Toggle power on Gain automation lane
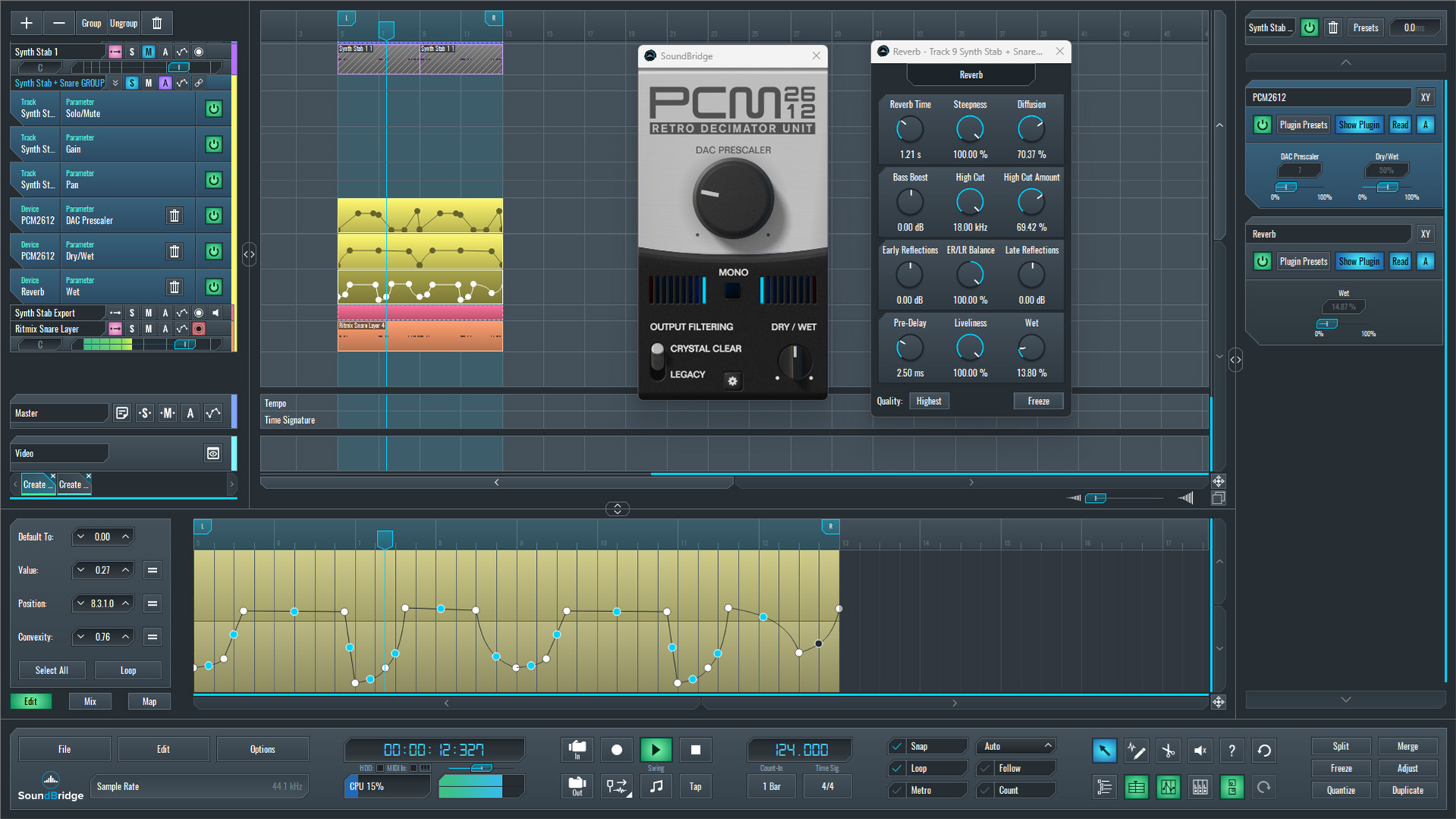The height and width of the screenshot is (819, 1456). tap(214, 144)
